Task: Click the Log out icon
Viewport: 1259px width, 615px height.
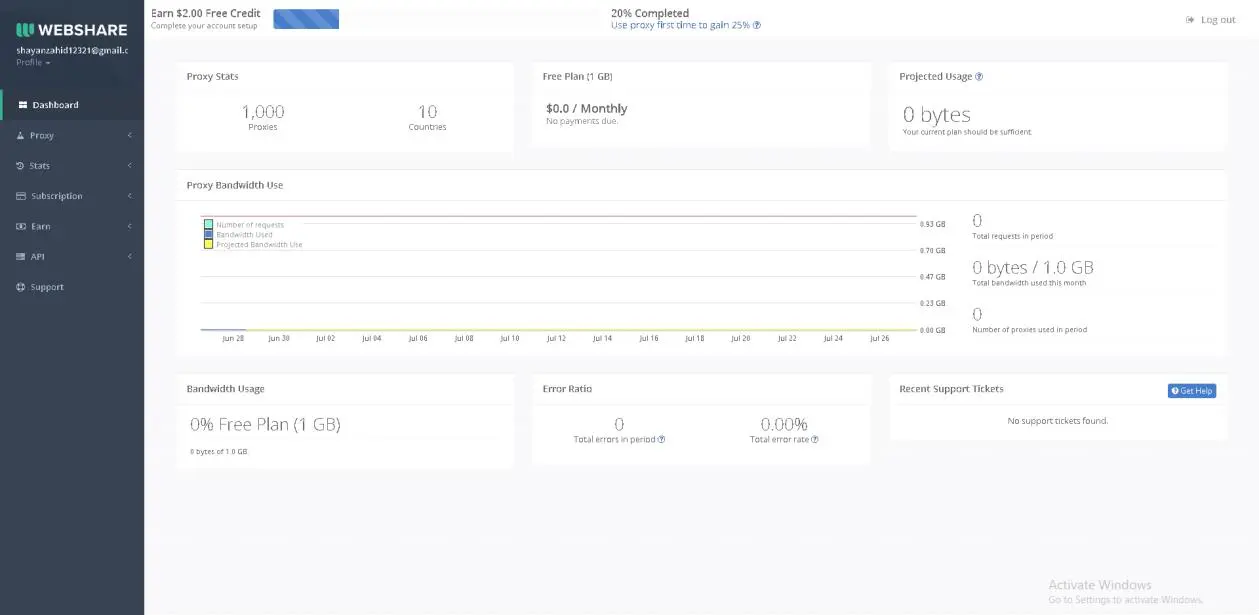Action: pyautogui.click(x=1189, y=19)
